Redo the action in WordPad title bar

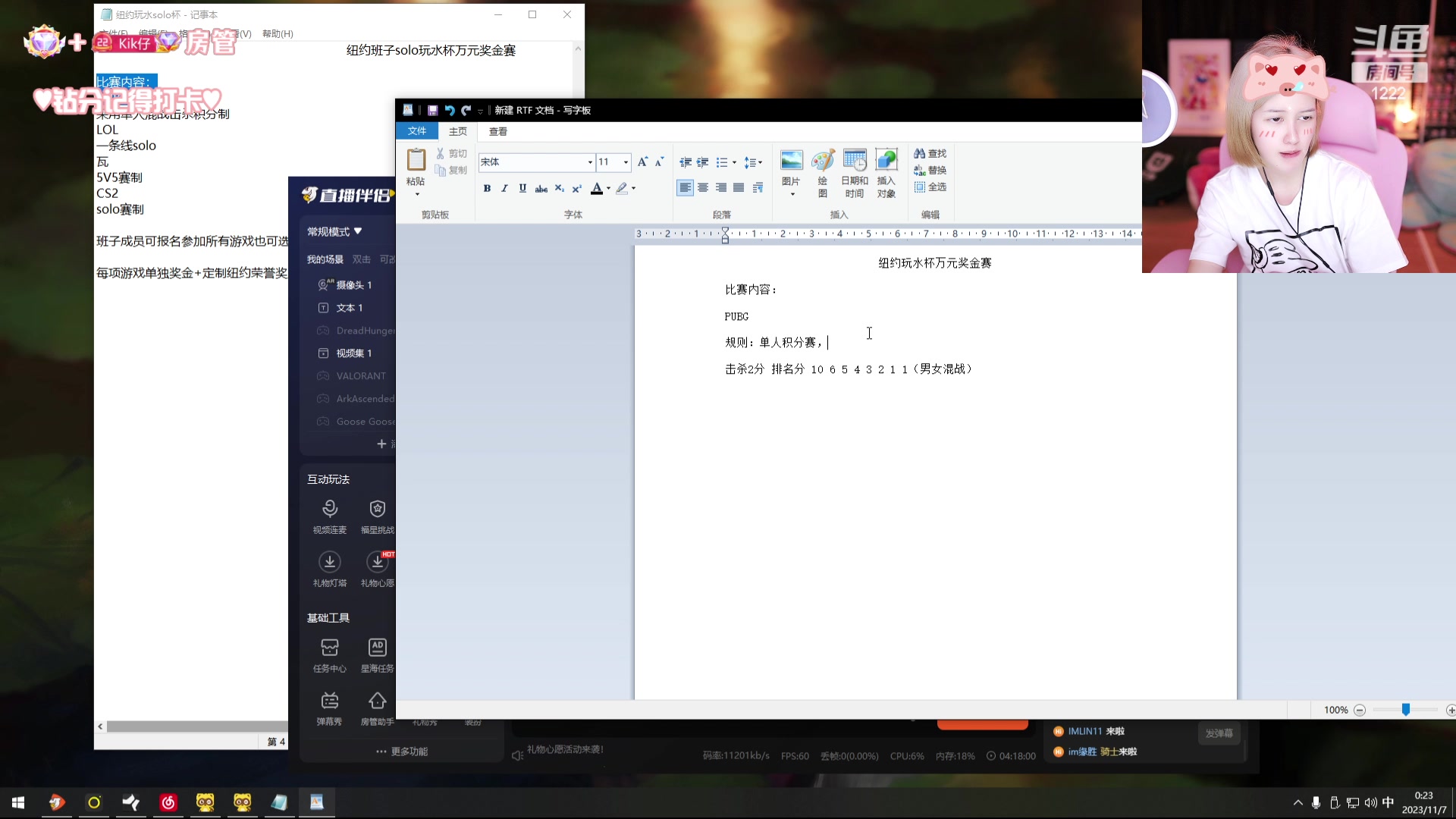[x=466, y=111]
